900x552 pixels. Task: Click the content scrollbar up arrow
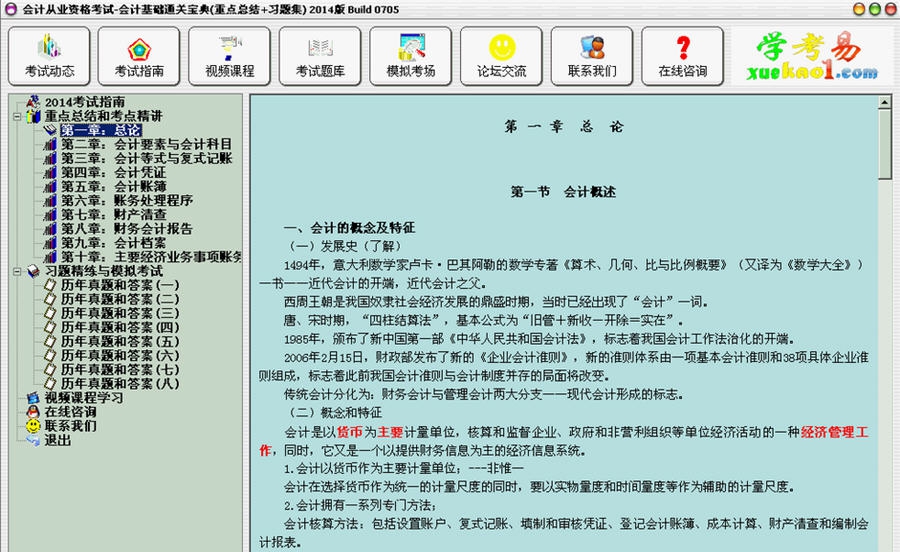(x=885, y=103)
